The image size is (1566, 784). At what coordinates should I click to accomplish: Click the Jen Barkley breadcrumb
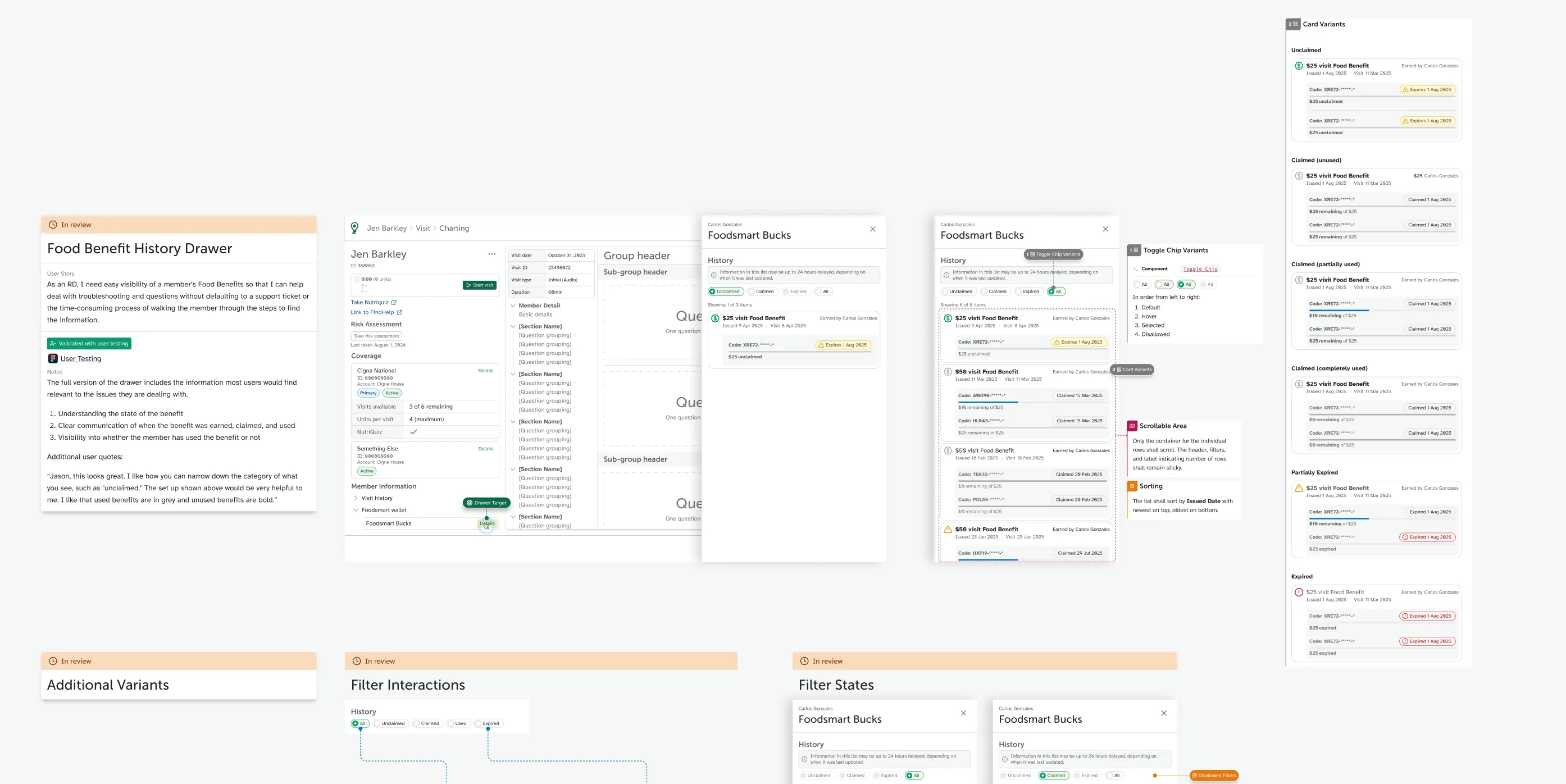point(386,229)
